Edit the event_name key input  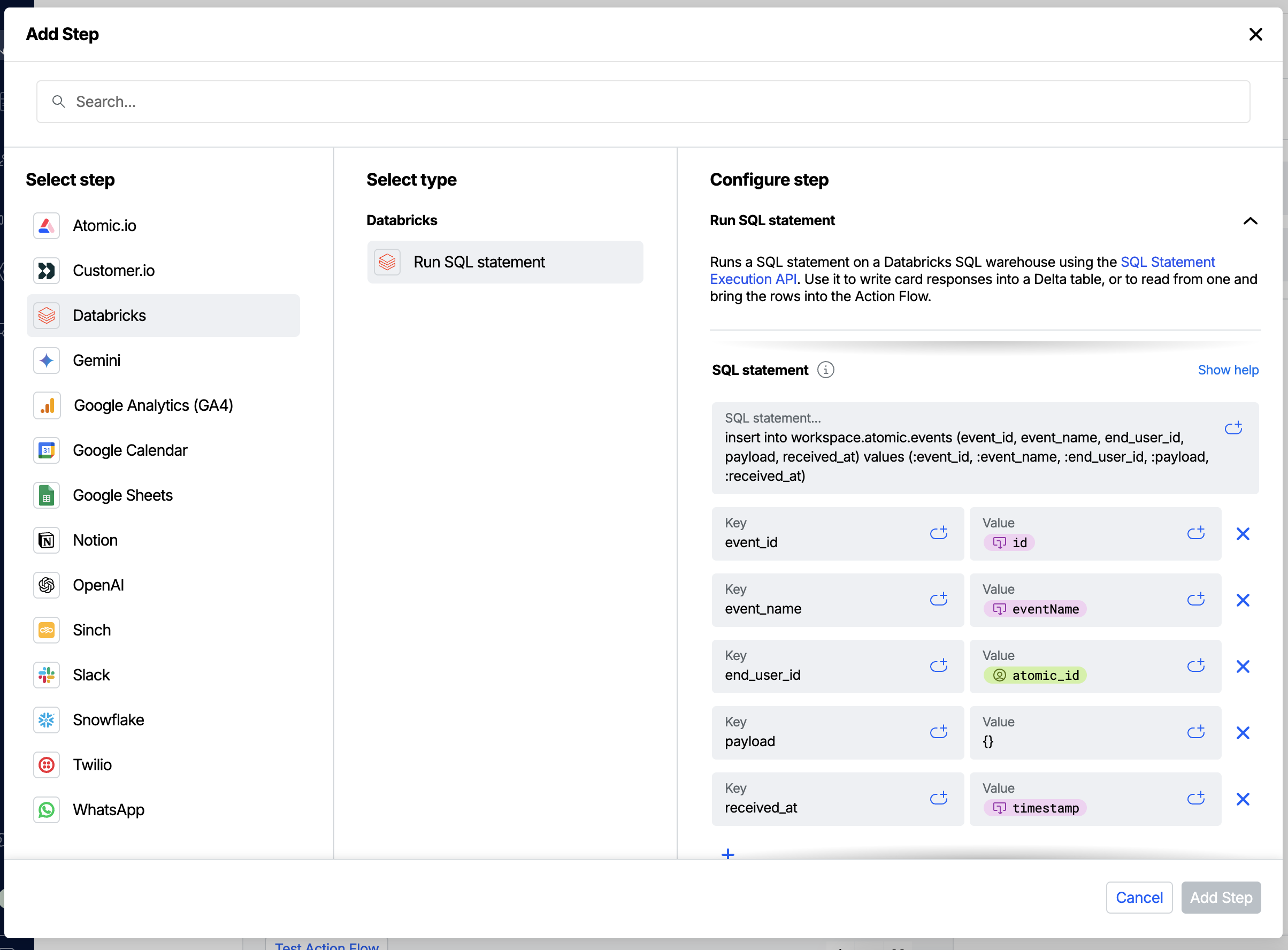837,600
